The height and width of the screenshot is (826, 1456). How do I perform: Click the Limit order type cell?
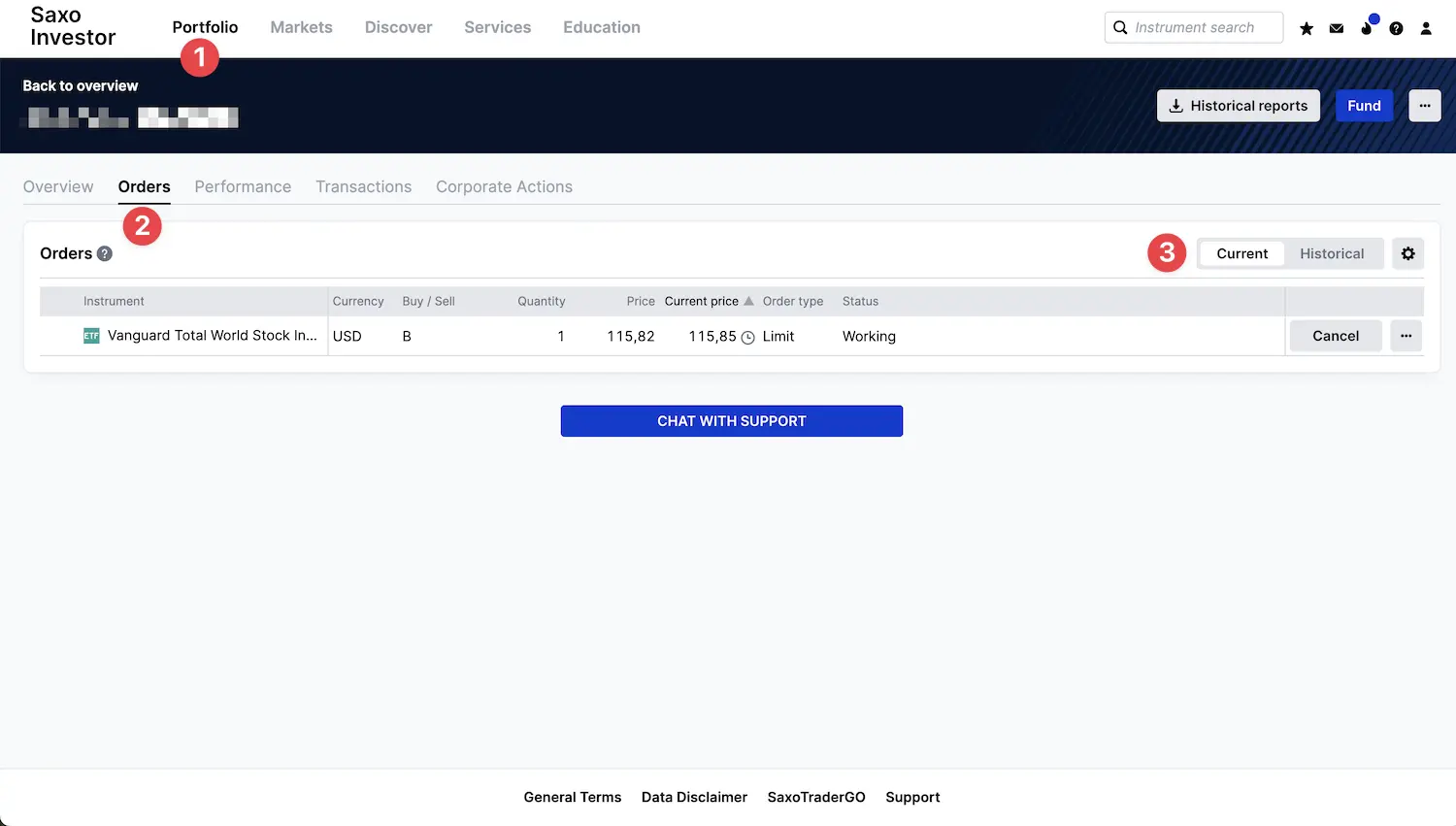pos(778,336)
